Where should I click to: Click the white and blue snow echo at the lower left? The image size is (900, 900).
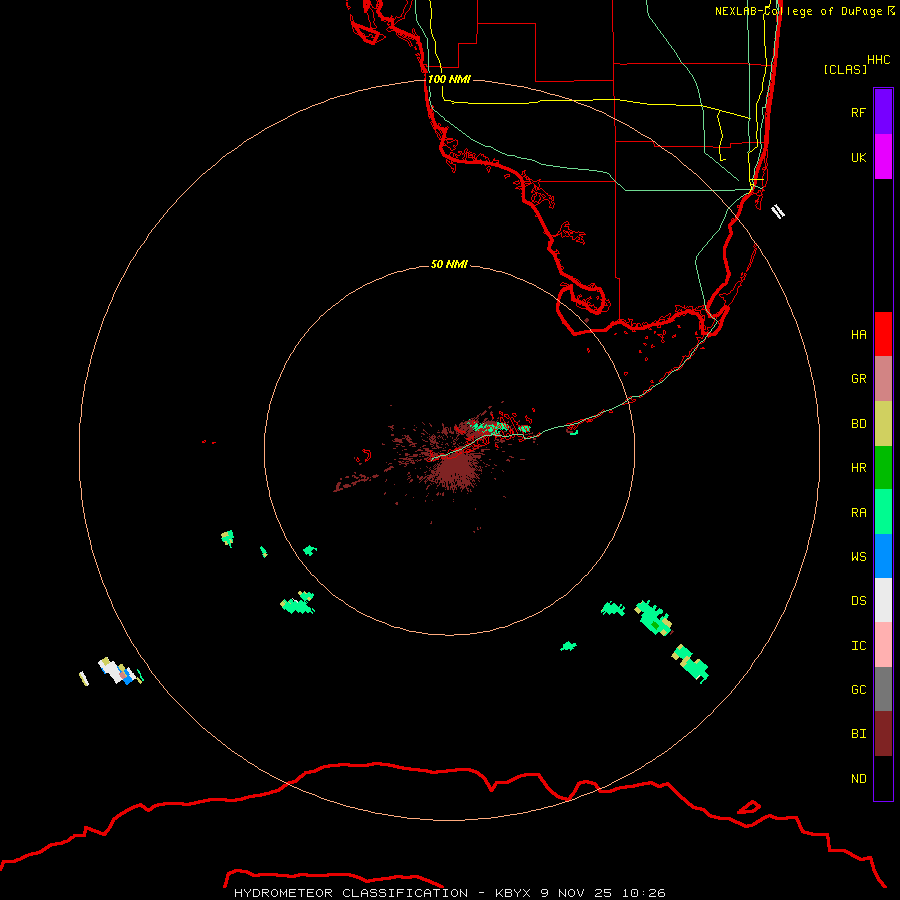pyautogui.click(x=118, y=672)
